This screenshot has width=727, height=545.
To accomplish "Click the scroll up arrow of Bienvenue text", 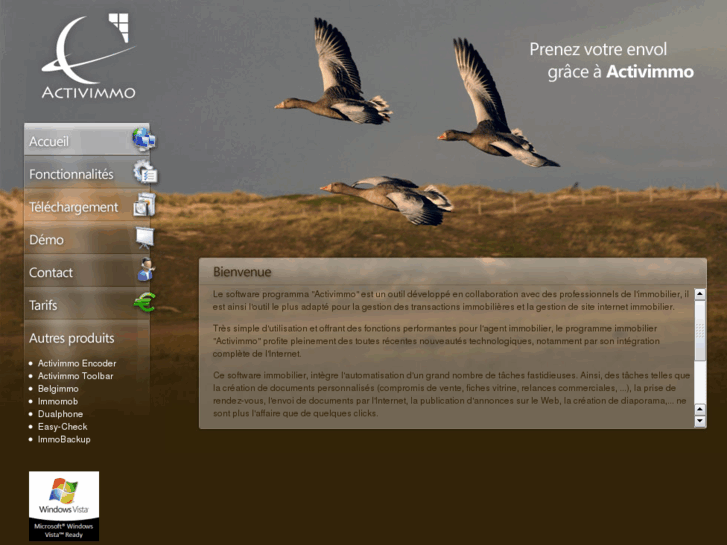I will (x=700, y=294).
